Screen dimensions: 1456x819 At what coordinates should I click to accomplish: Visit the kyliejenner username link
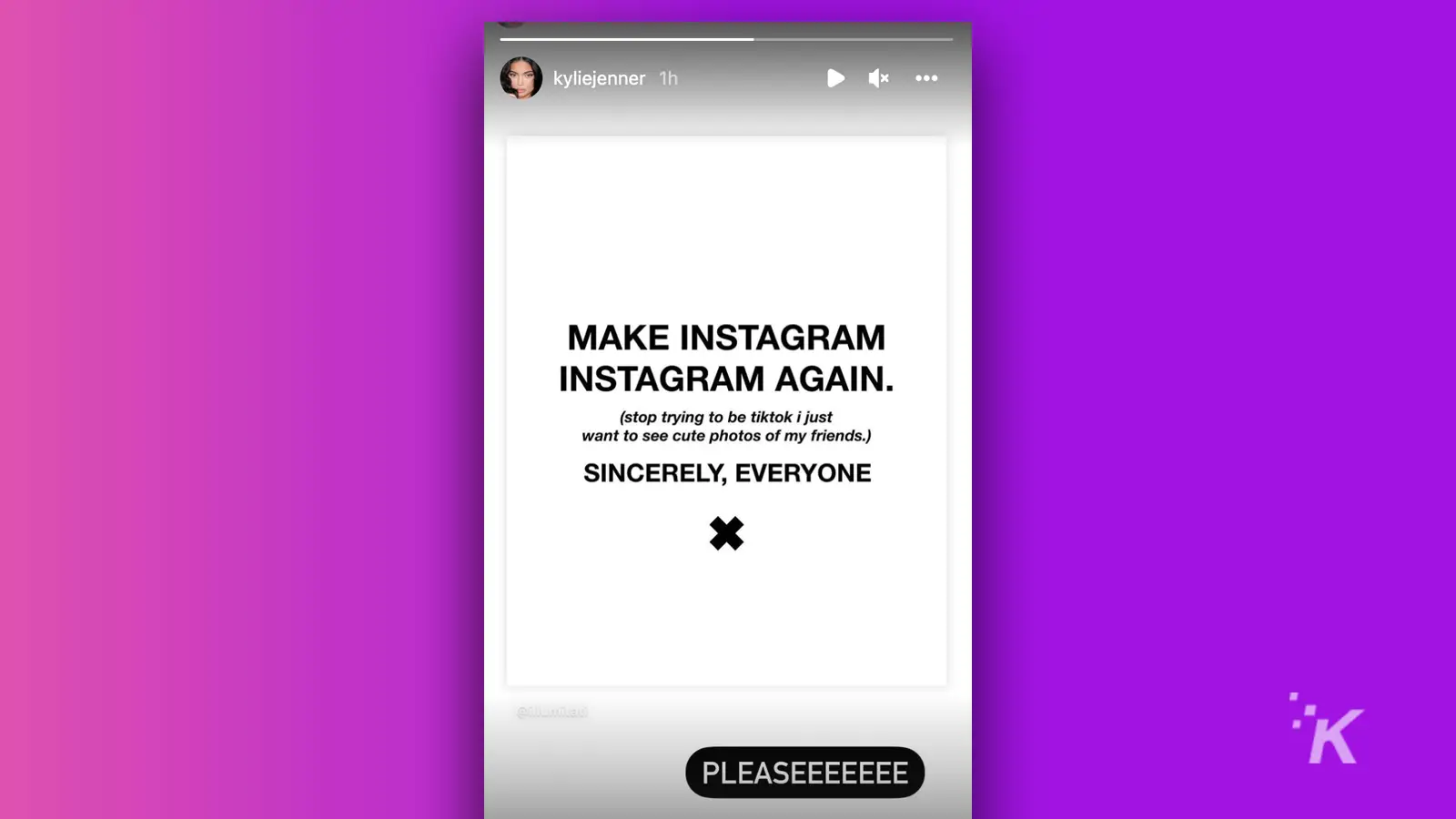(599, 78)
